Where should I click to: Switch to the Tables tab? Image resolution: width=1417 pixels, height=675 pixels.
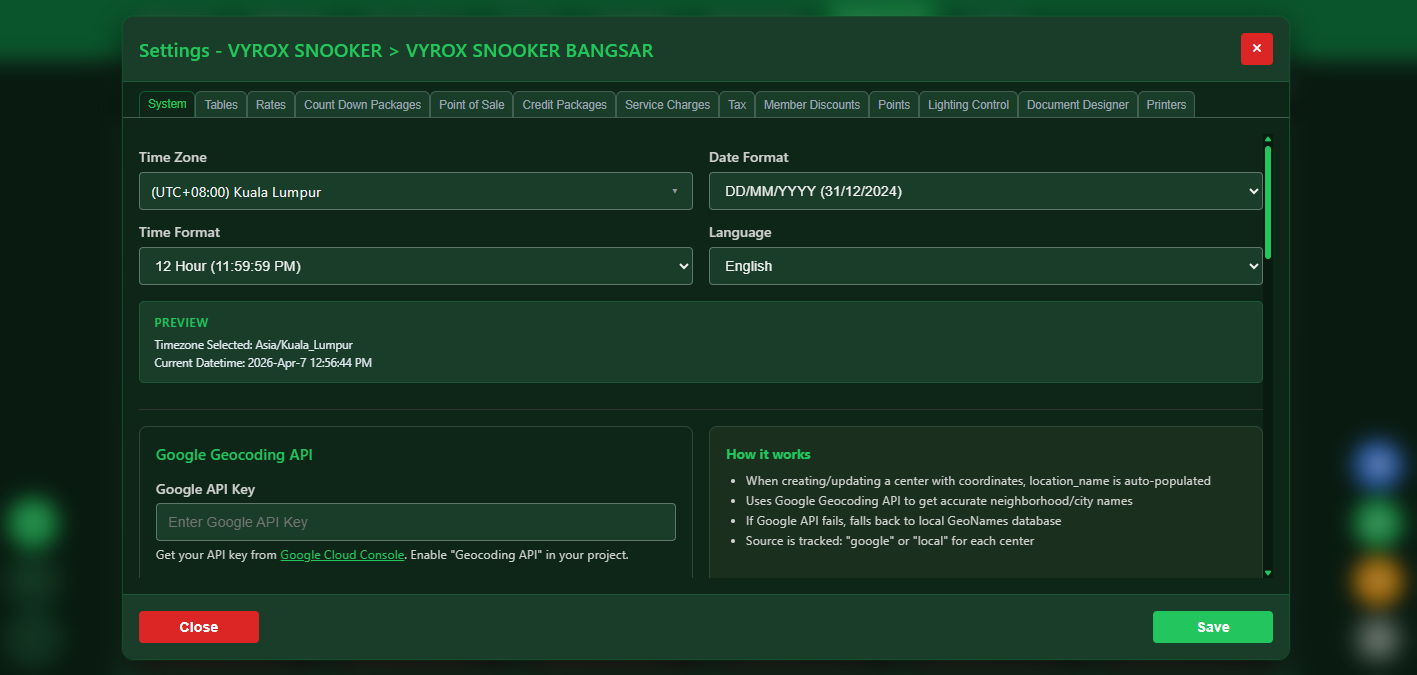[220, 104]
